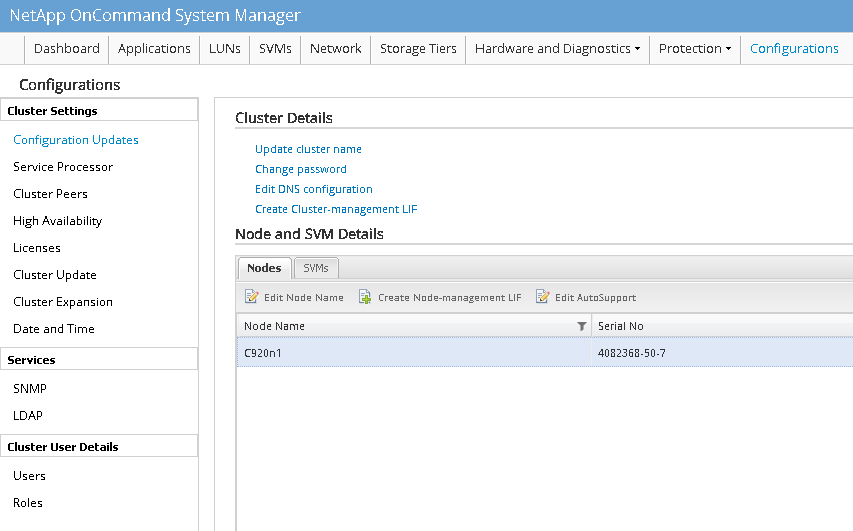The image size is (853, 531).
Task: Switch to the SVMs tab beside Nodes
Action: [316, 268]
